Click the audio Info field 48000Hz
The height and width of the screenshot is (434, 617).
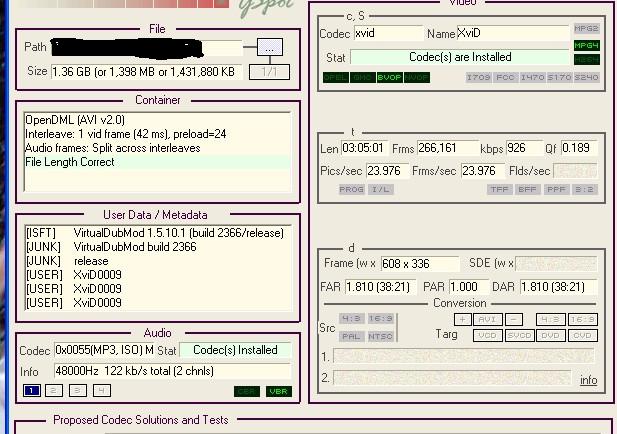(x=172, y=371)
